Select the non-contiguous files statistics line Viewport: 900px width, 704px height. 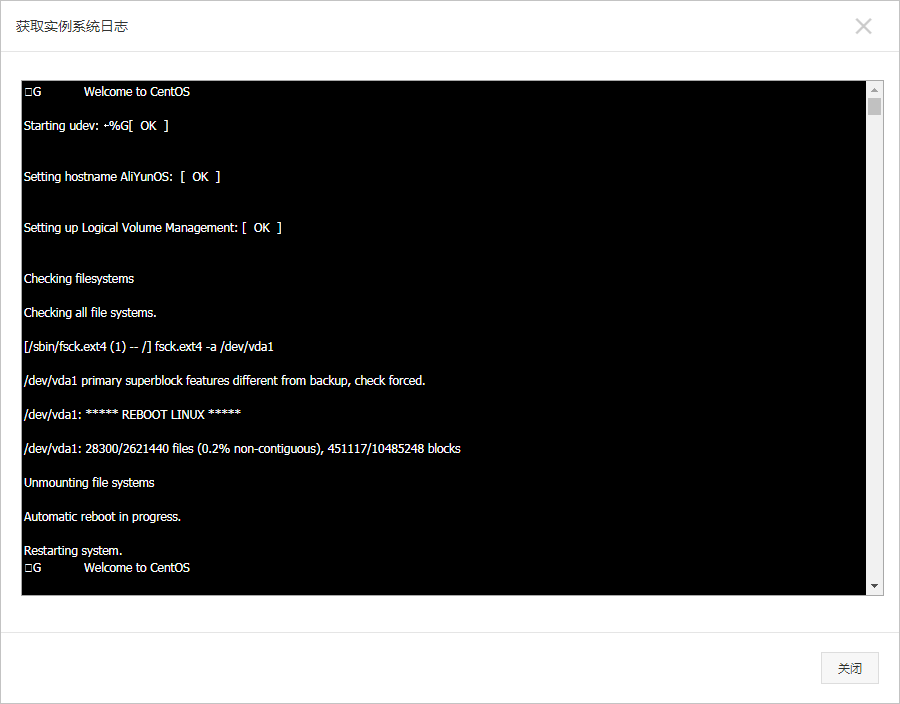click(242, 449)
